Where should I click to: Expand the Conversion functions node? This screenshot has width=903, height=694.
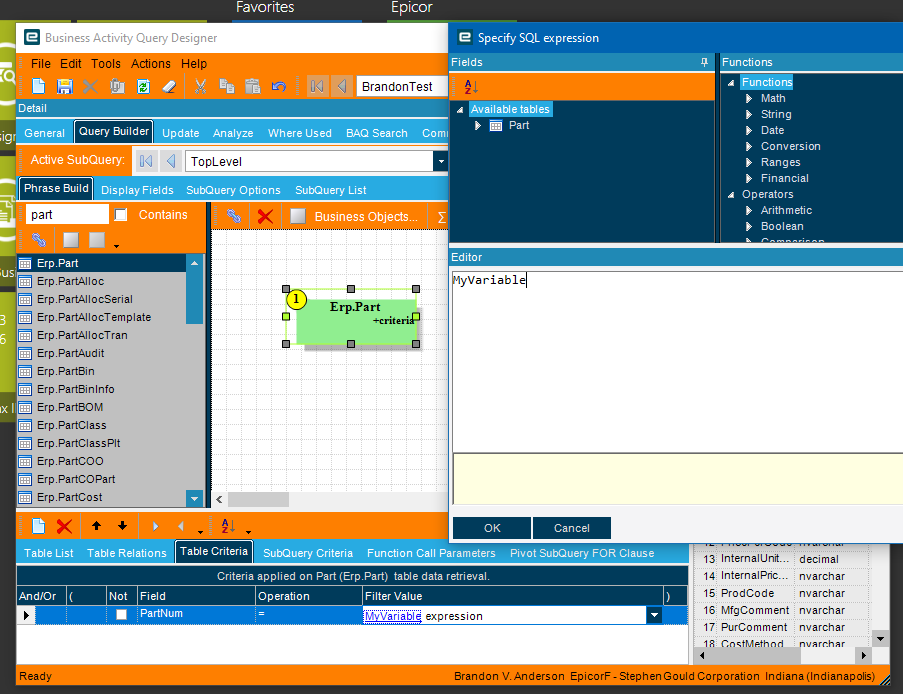[749, 146]
